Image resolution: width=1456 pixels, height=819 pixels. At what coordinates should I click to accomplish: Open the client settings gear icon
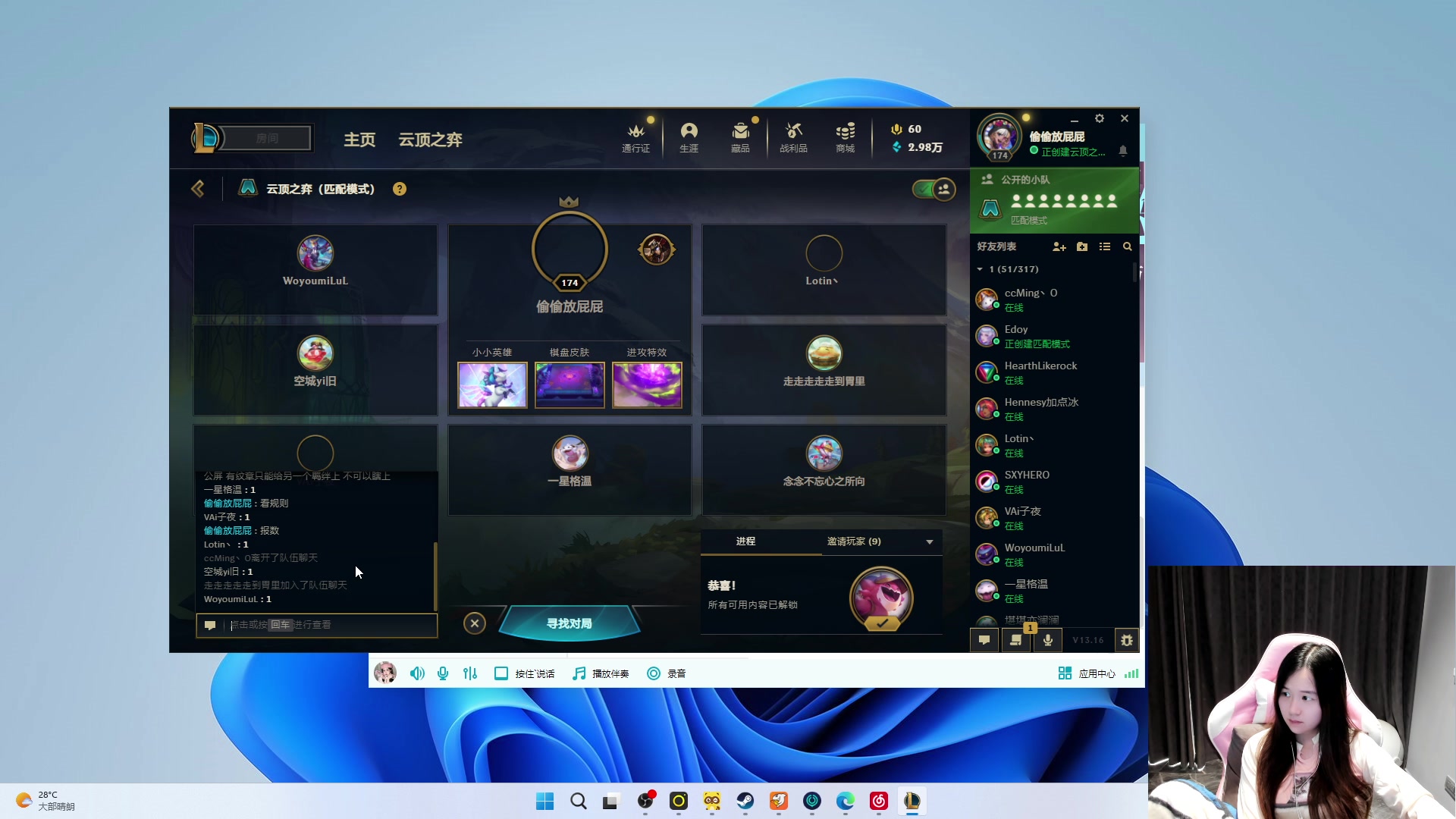(x=1100, y=118)
